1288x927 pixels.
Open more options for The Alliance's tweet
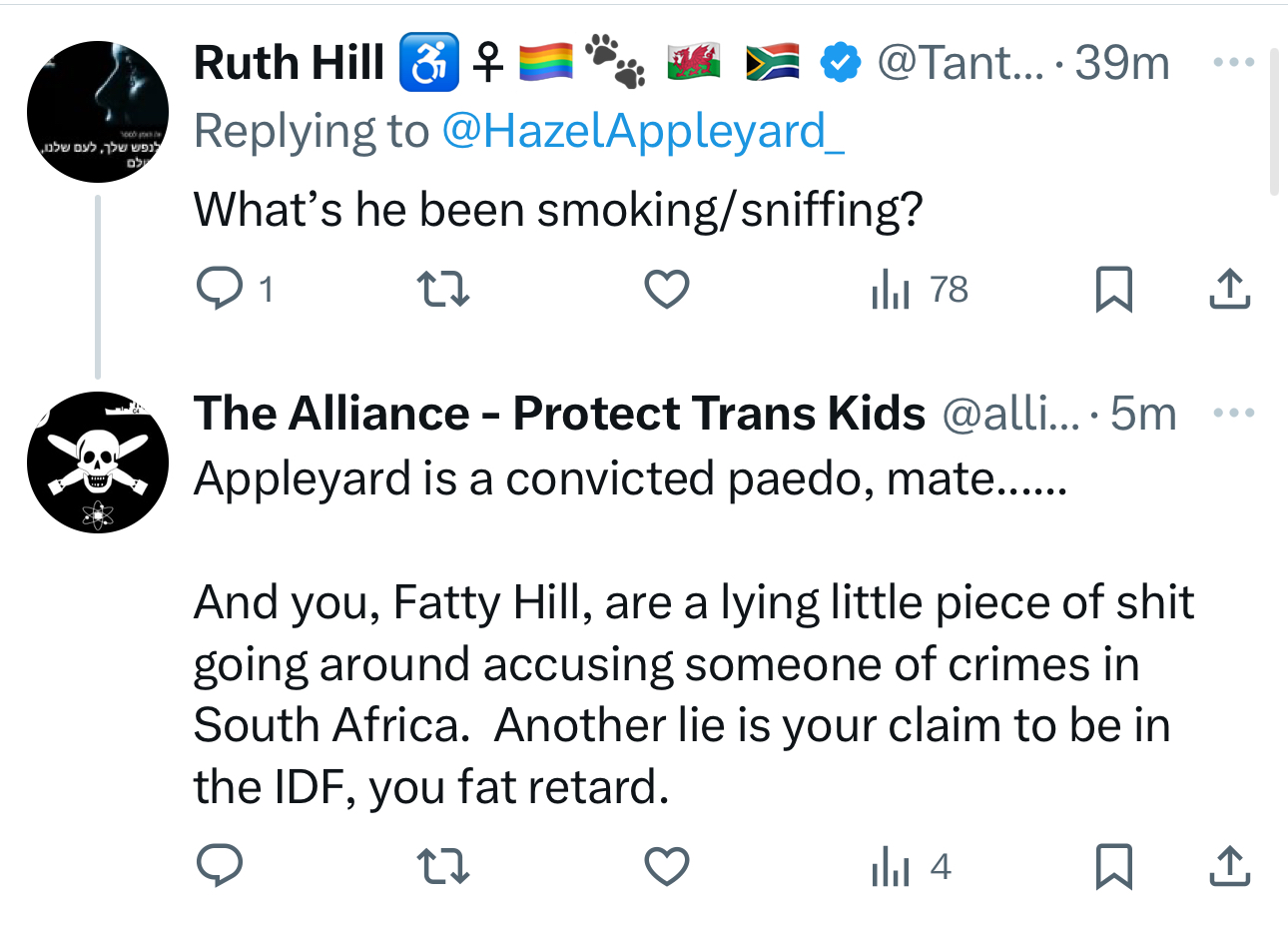(1234, 413)
